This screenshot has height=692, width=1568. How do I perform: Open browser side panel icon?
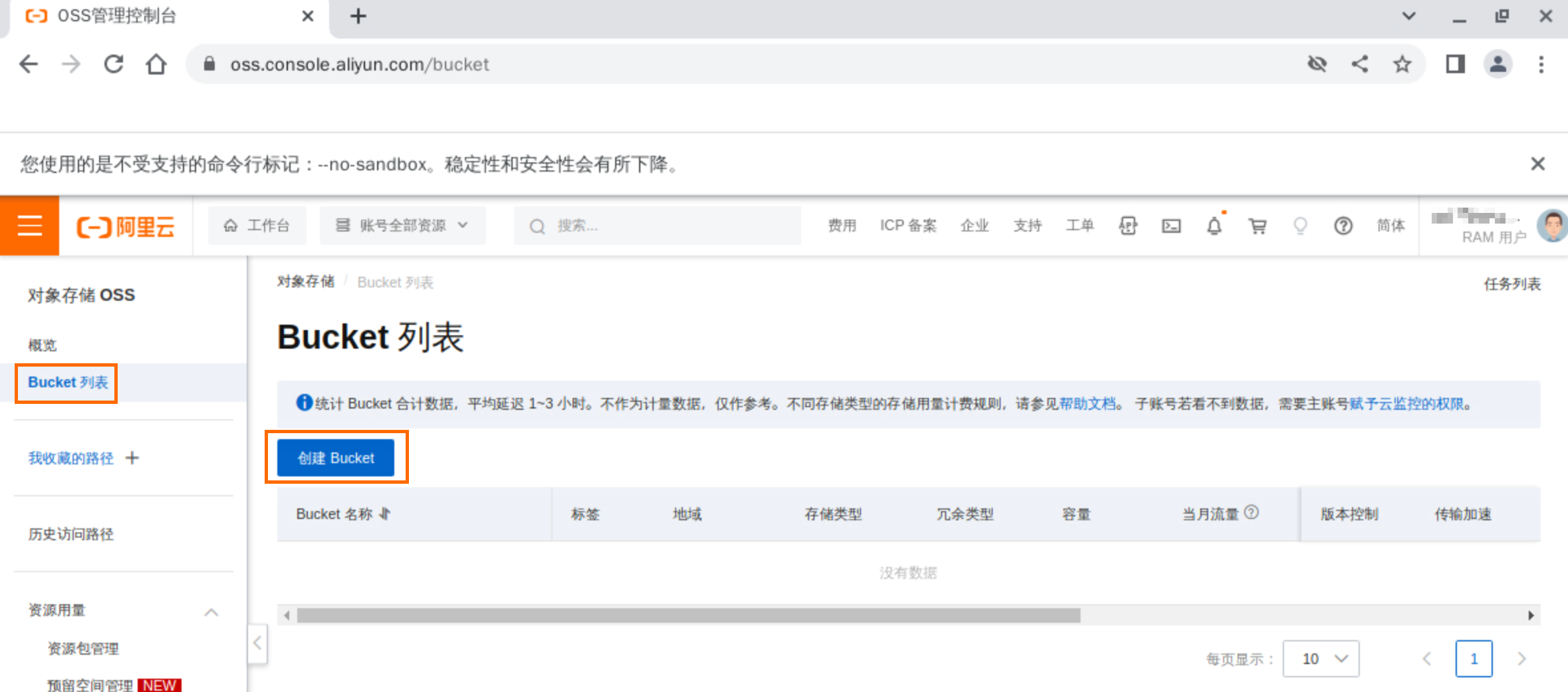1456,64
